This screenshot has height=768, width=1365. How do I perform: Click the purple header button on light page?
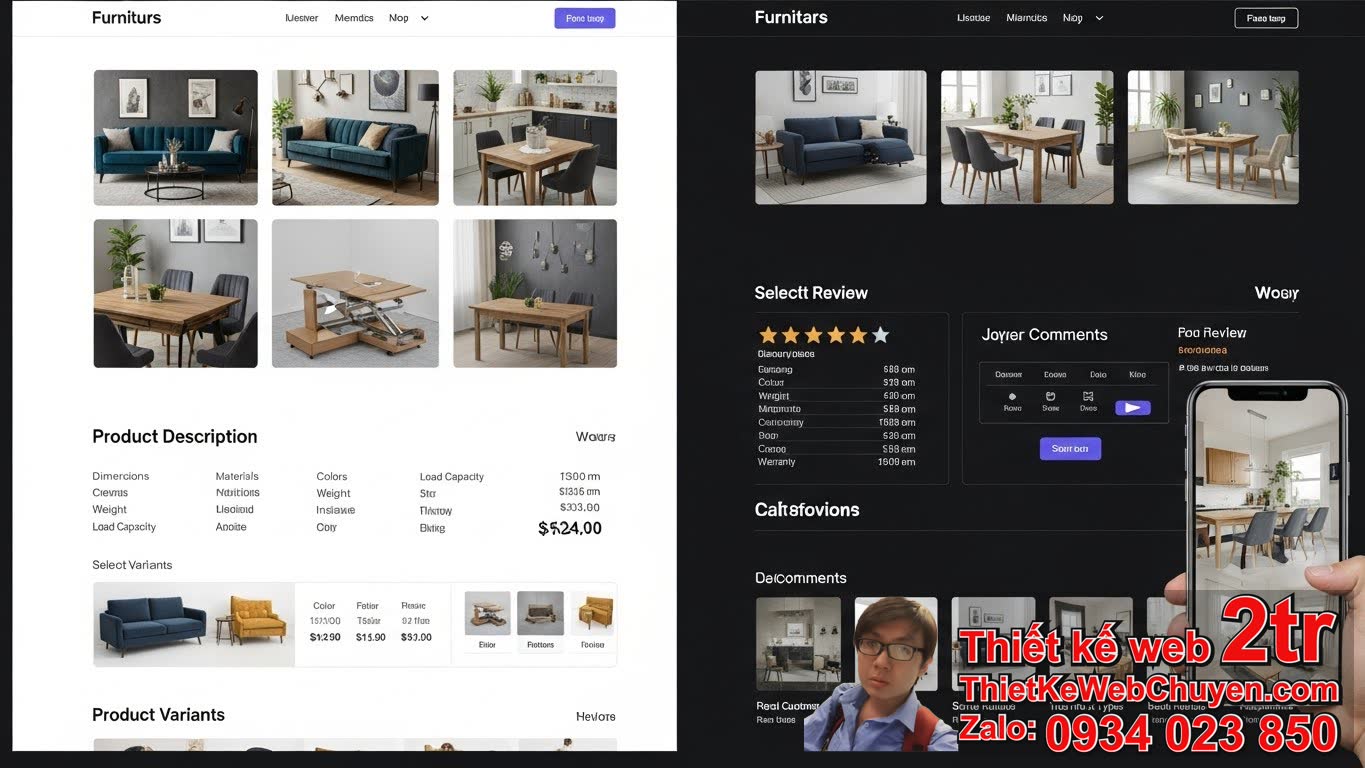pos(585,18)
